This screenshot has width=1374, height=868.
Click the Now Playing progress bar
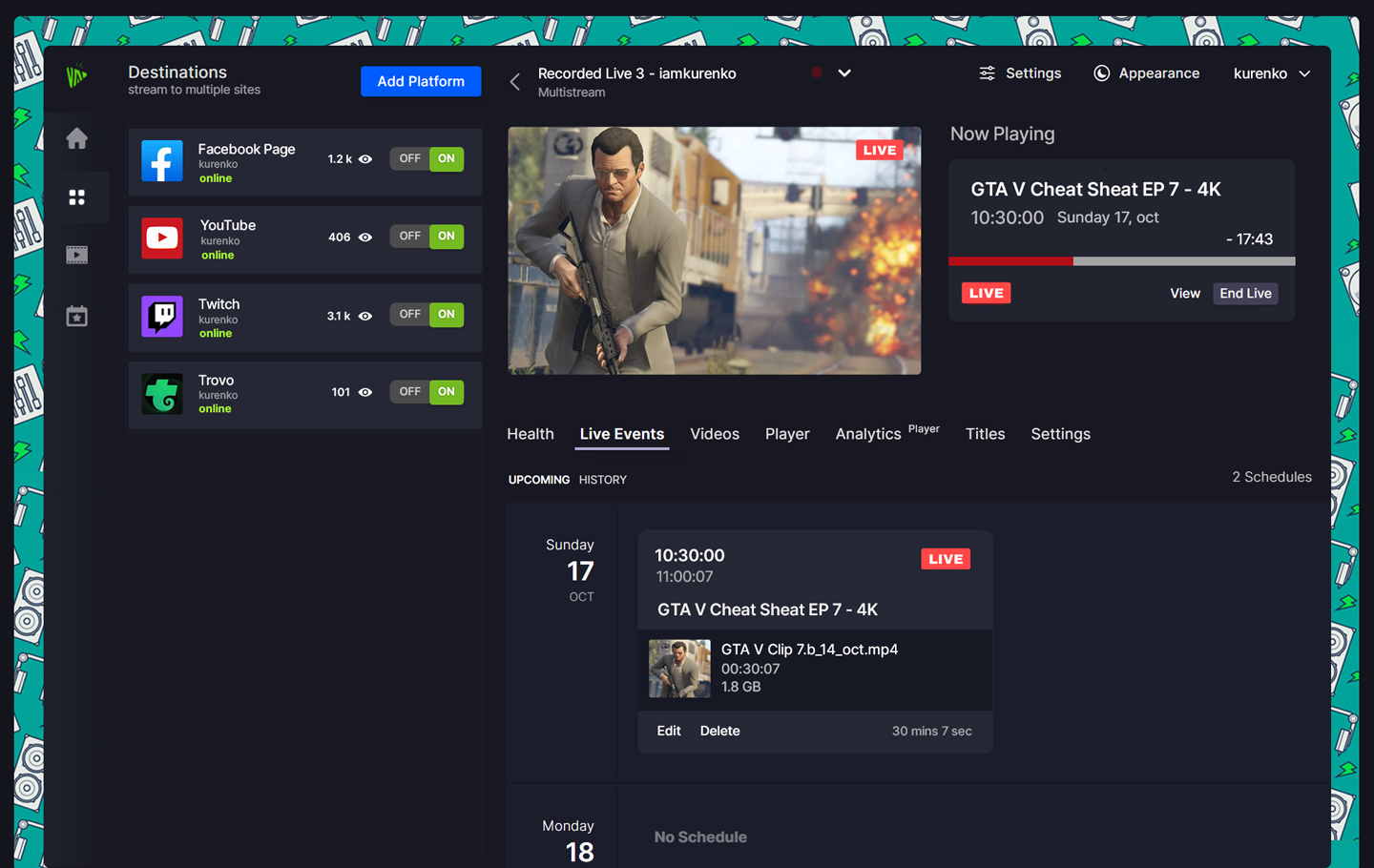[x=1122, y=261]
